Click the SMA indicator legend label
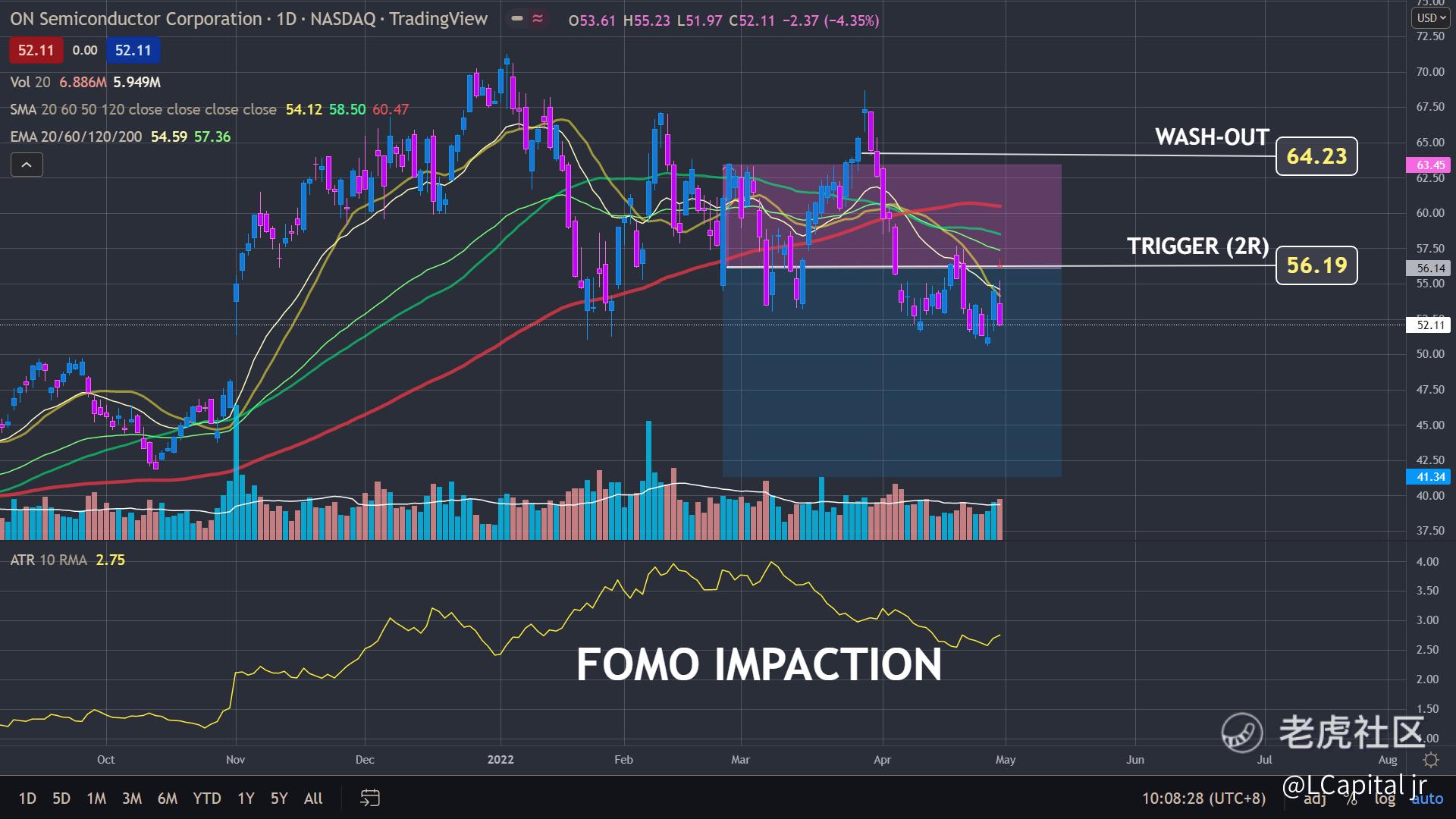This screenshot has width=1456, height=819. 143,109
